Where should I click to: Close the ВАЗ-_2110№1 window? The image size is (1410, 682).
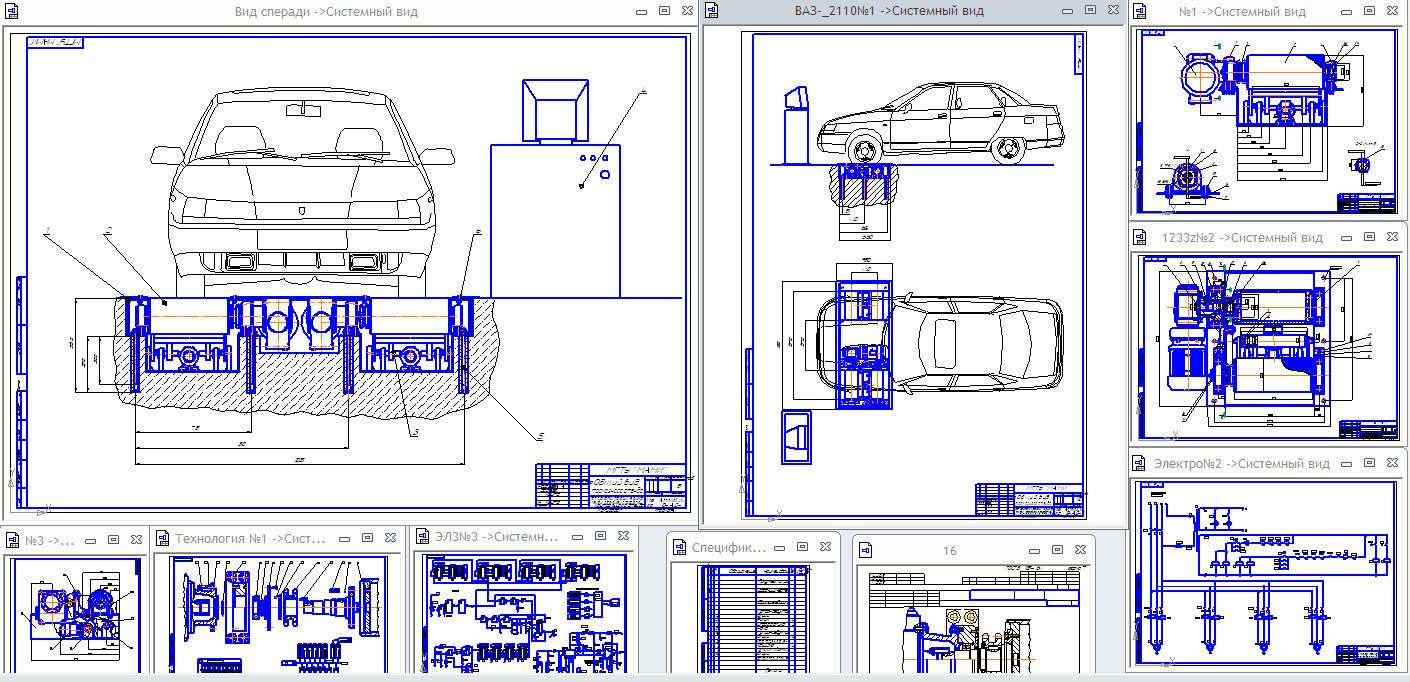(x=1114, y=10)
